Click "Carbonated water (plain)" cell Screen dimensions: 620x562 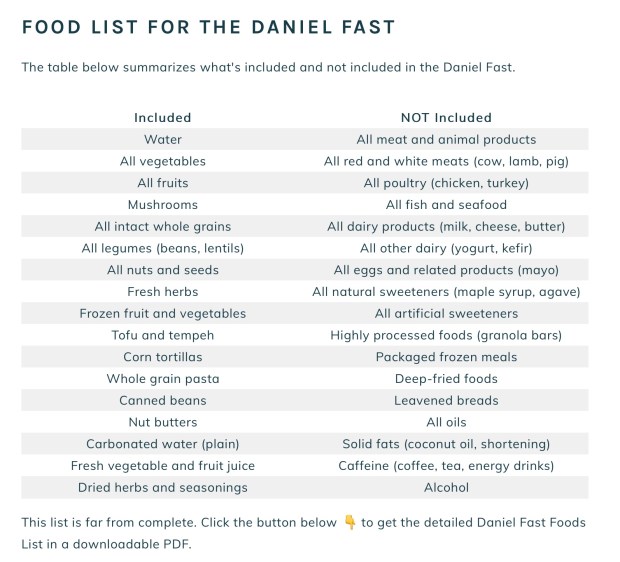tap(163, 444)
